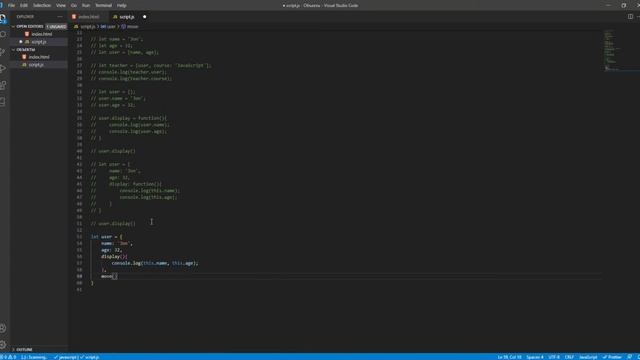Viewport: 640px width, 360px height.
Task: Click the javascript check status item
Action: coord(65,357)
